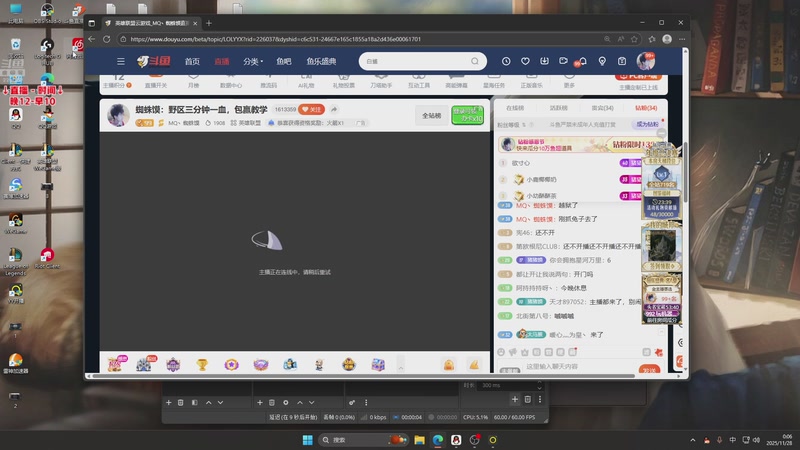This screenshot has width=800, height=450.
Task: Open the notification bell
Action: point(583,61)
